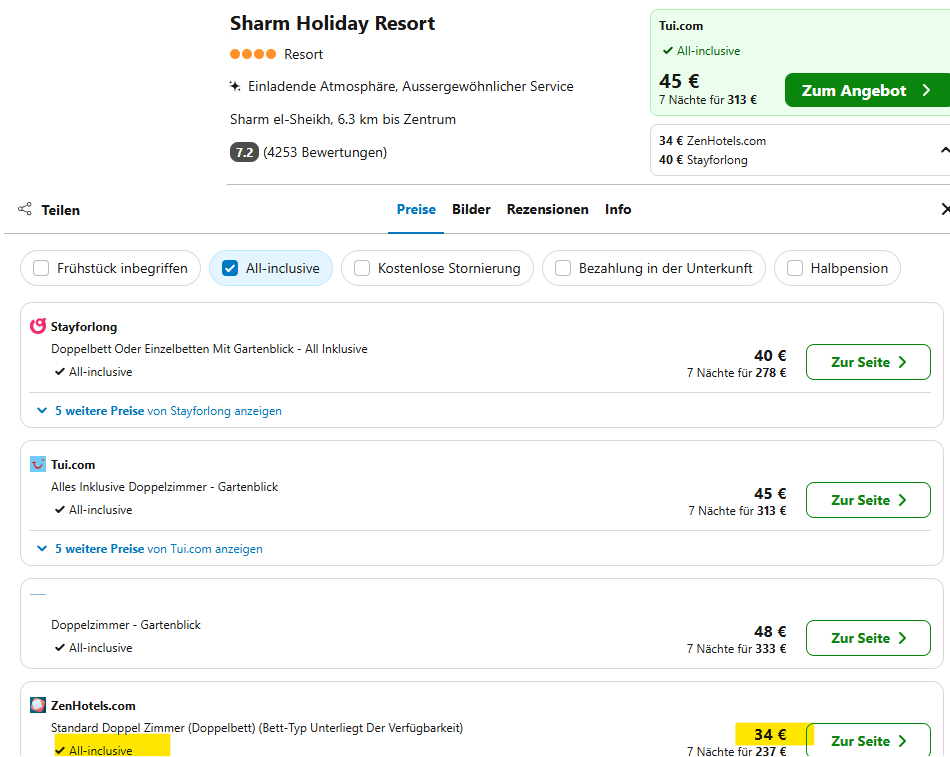
Task: Switch to the Preise tab
Action: pyautogui.click(x=416, y=209)
